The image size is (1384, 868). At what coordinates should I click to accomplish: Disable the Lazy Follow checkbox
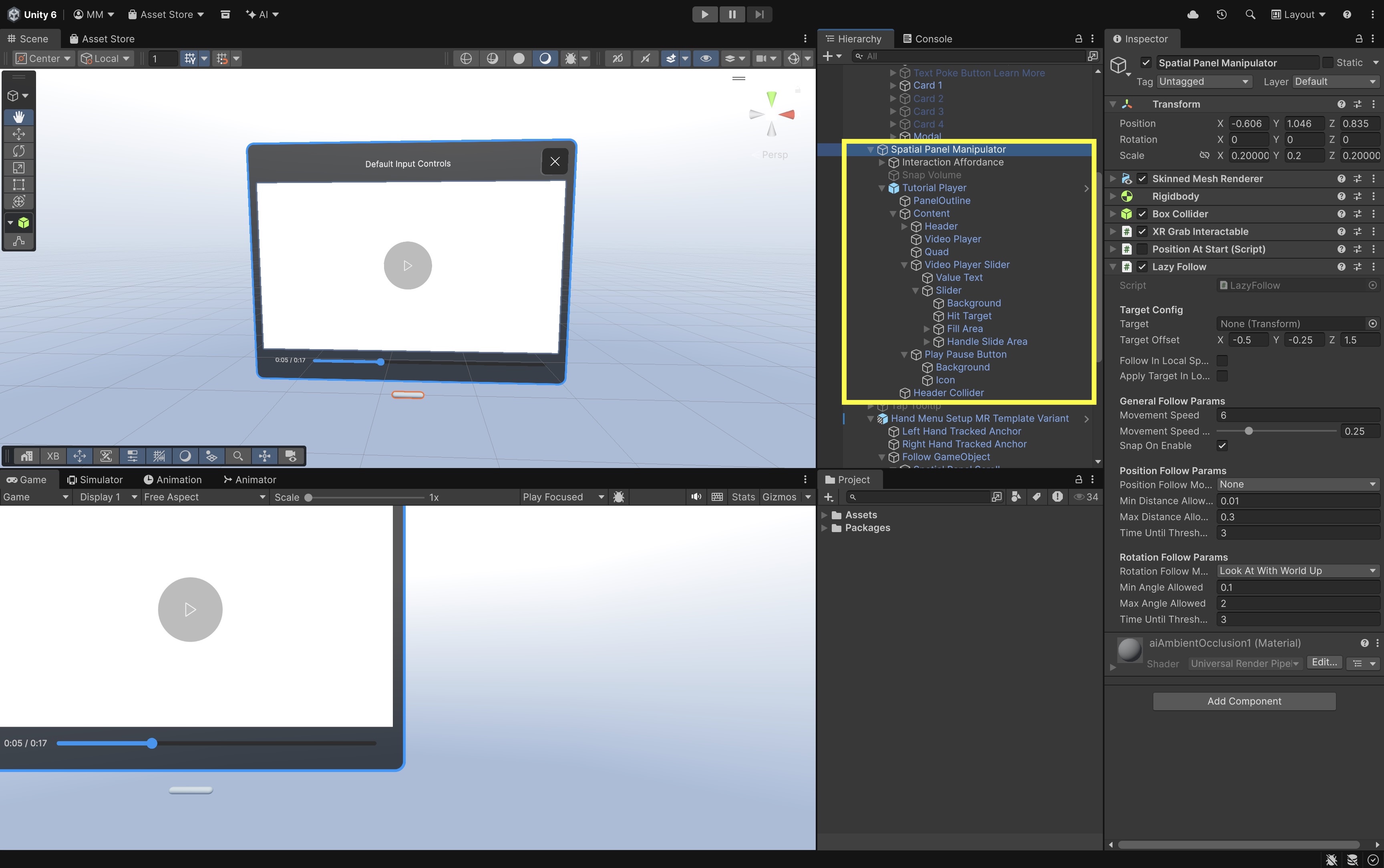tap(1143, 267)
